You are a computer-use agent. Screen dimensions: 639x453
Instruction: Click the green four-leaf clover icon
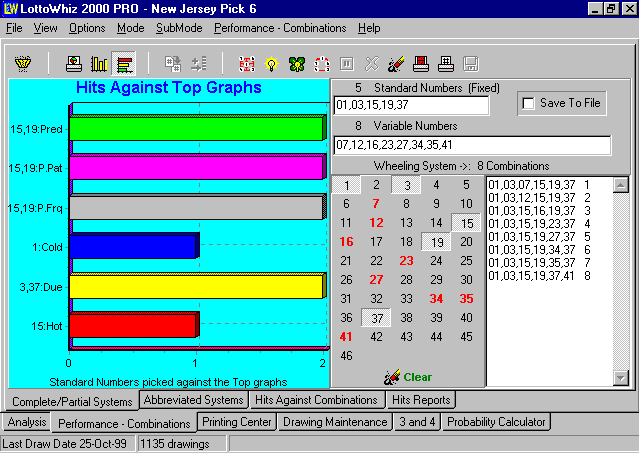click(297, 64)
